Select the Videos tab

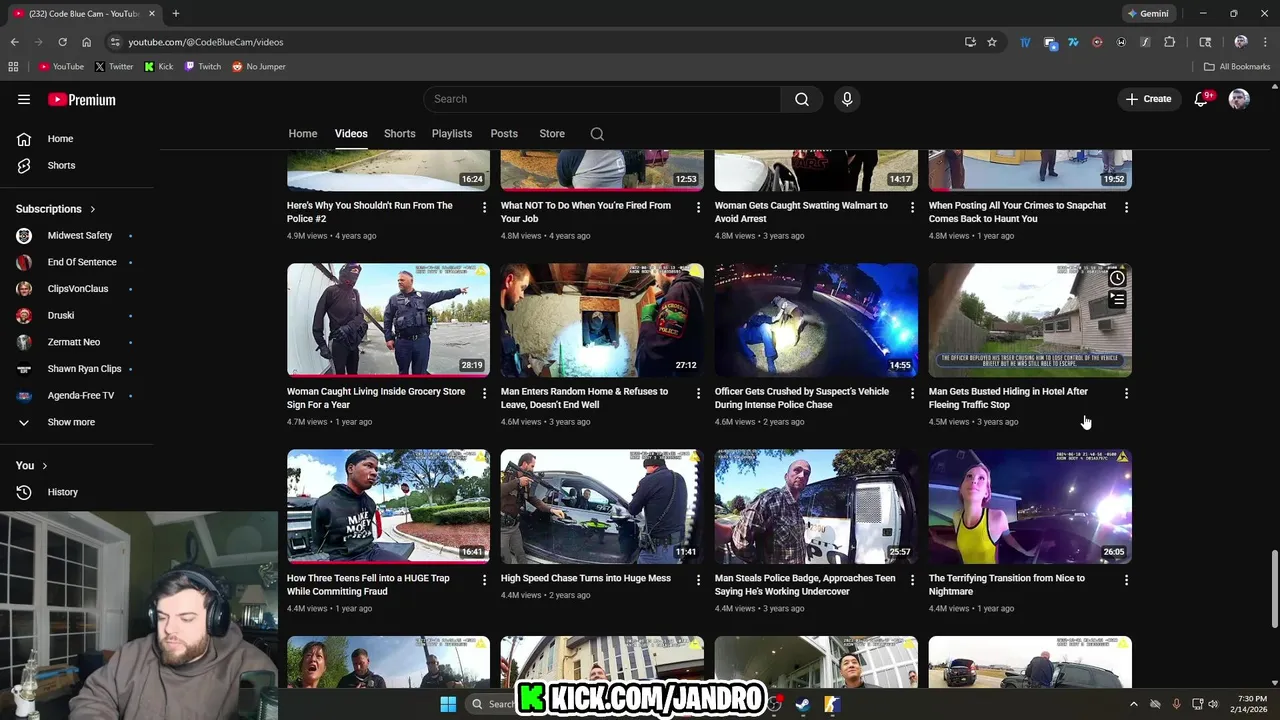tap(351, 134)
